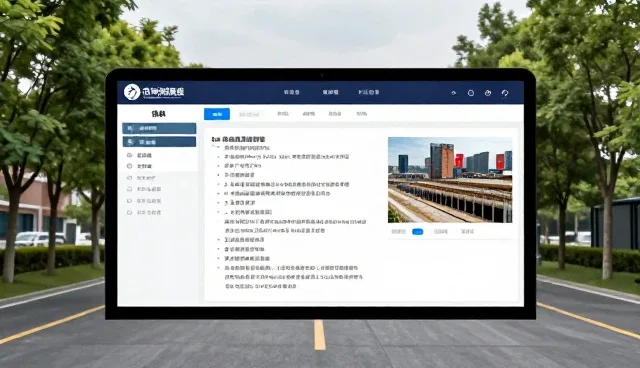Screen dimensions: 640x368
Task: Click the circular site logo in the header
Action: point(132,92)
